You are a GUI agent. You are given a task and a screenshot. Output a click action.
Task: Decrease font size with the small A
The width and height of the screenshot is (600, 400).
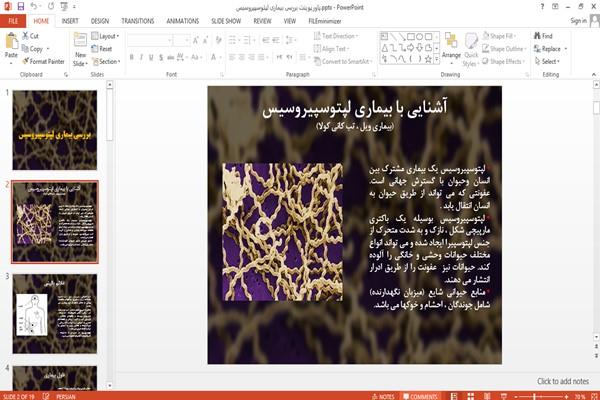tap(205, 40)
